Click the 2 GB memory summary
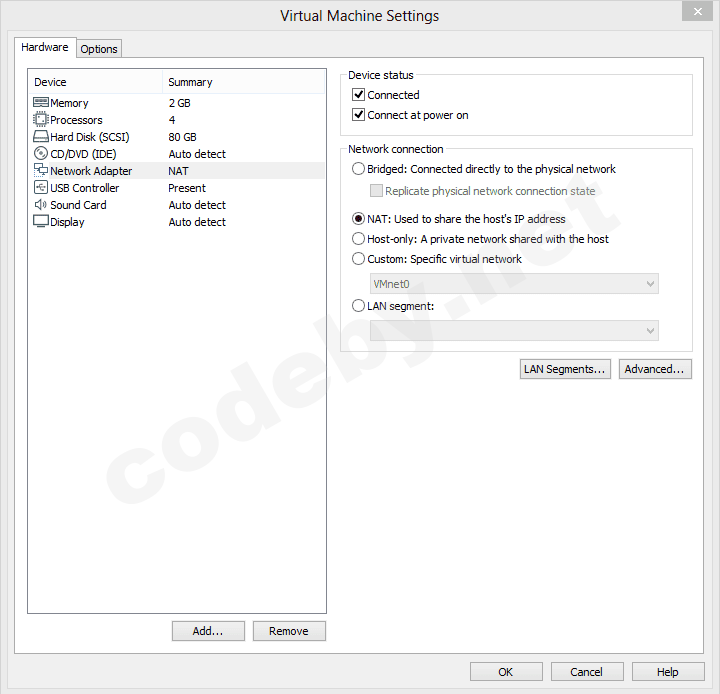The image size is (720, 694). [x=180, y=103]
